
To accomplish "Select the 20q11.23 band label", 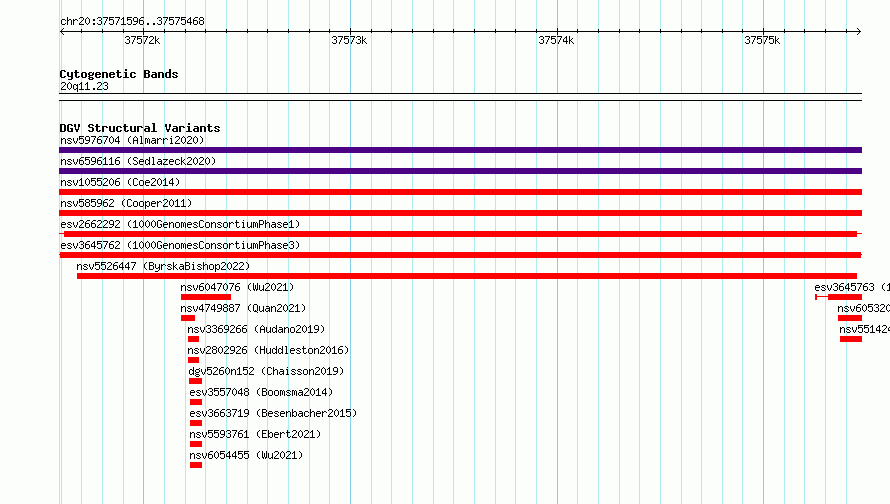I will coord(84,86).
